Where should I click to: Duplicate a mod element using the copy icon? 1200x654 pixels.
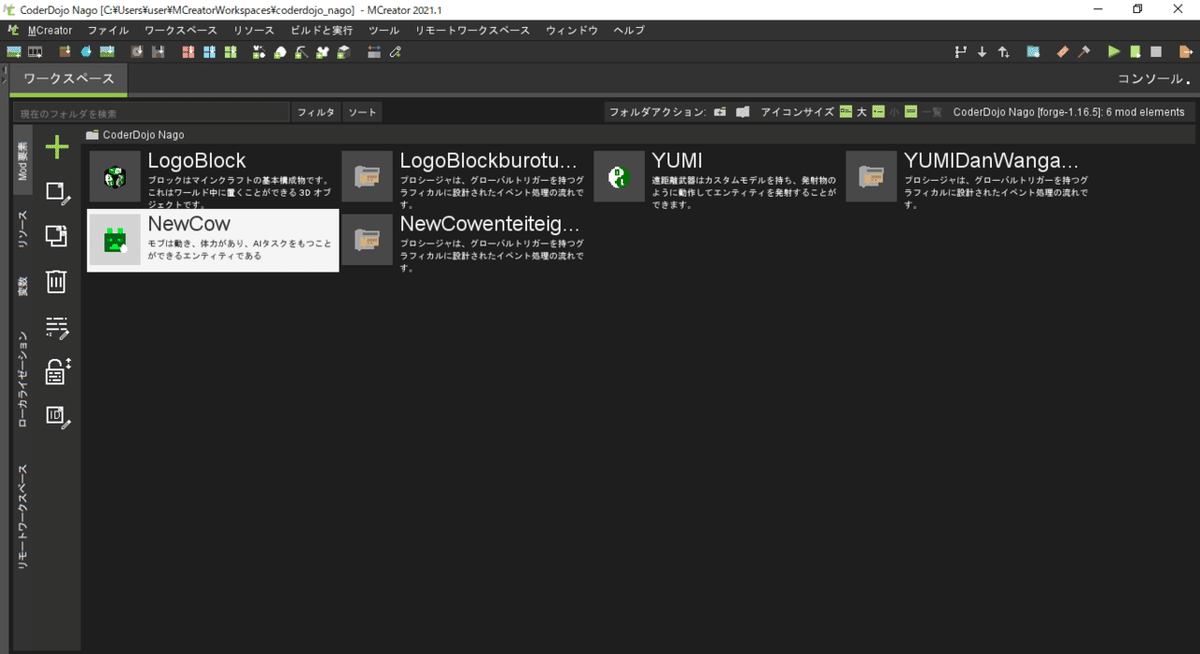56,236
